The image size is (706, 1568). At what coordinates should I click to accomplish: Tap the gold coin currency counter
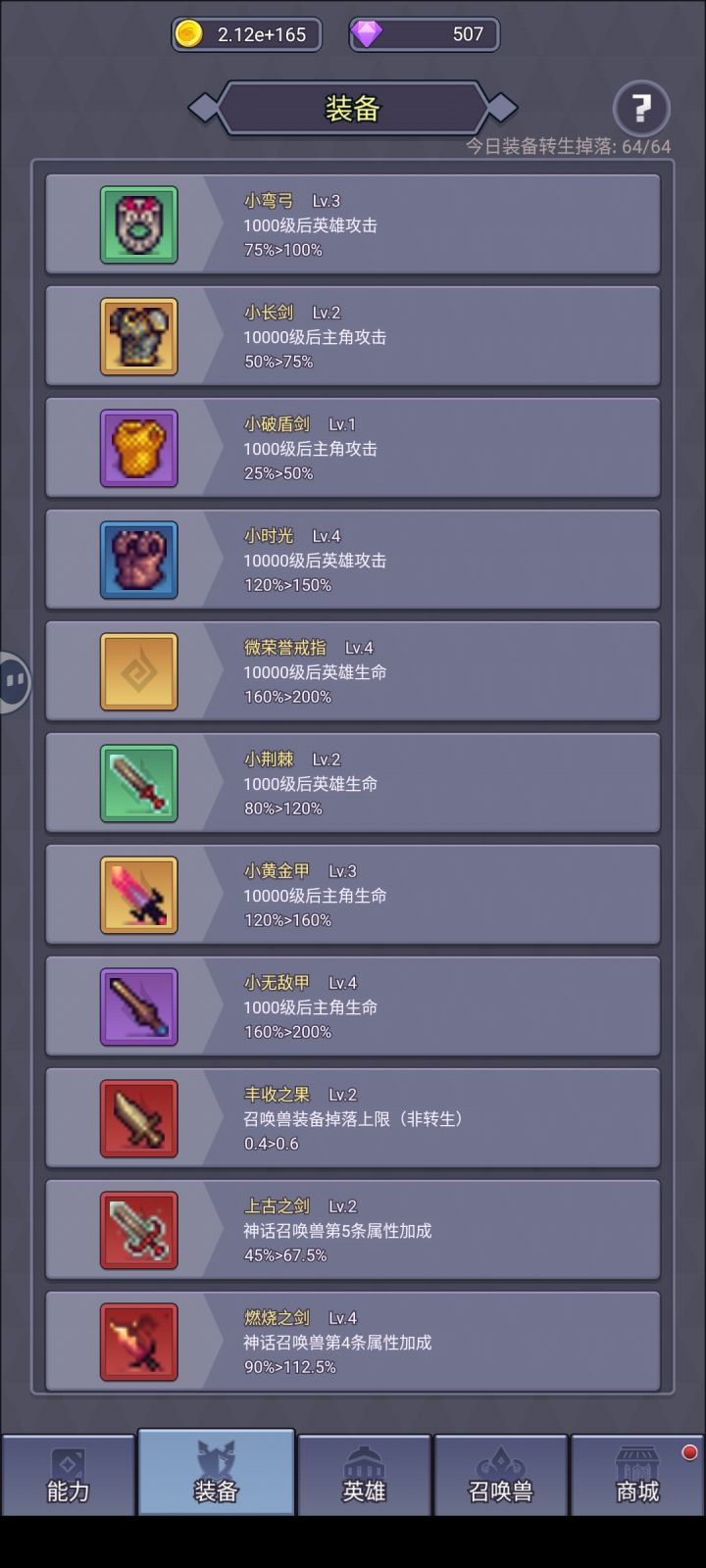click(246, 34)
